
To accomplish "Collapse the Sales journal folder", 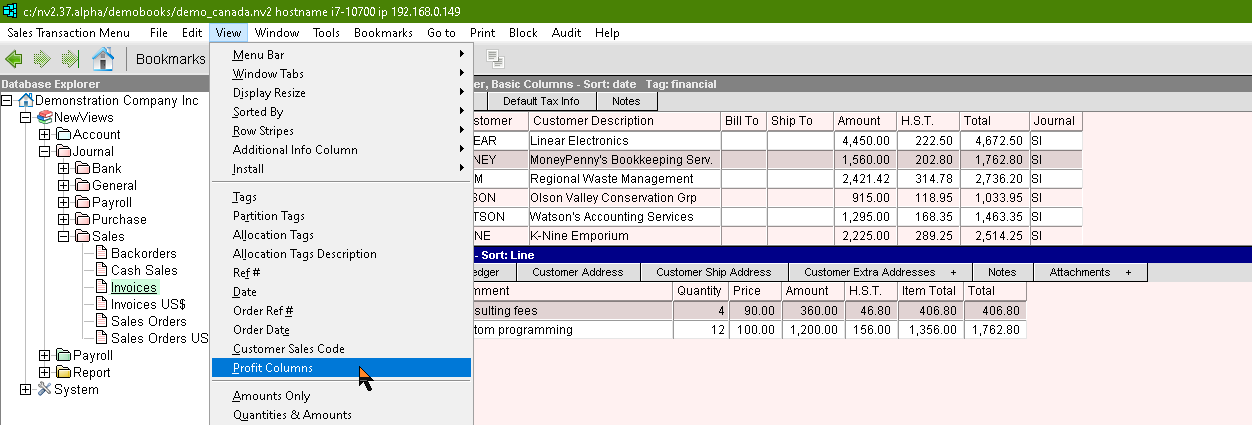I will tap(63, 236).
